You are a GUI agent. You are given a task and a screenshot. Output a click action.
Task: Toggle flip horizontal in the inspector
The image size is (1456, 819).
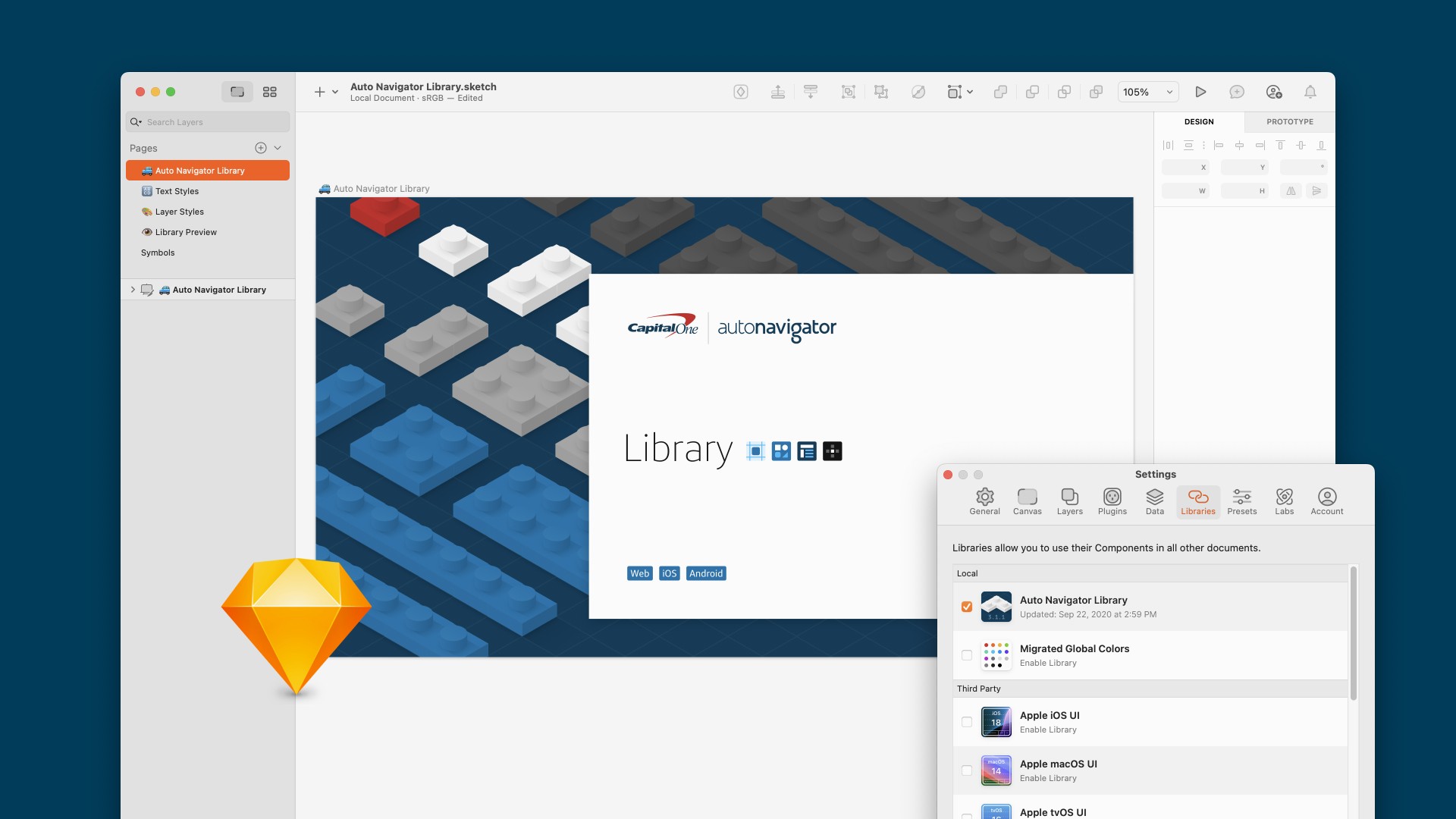[1291, 190]
